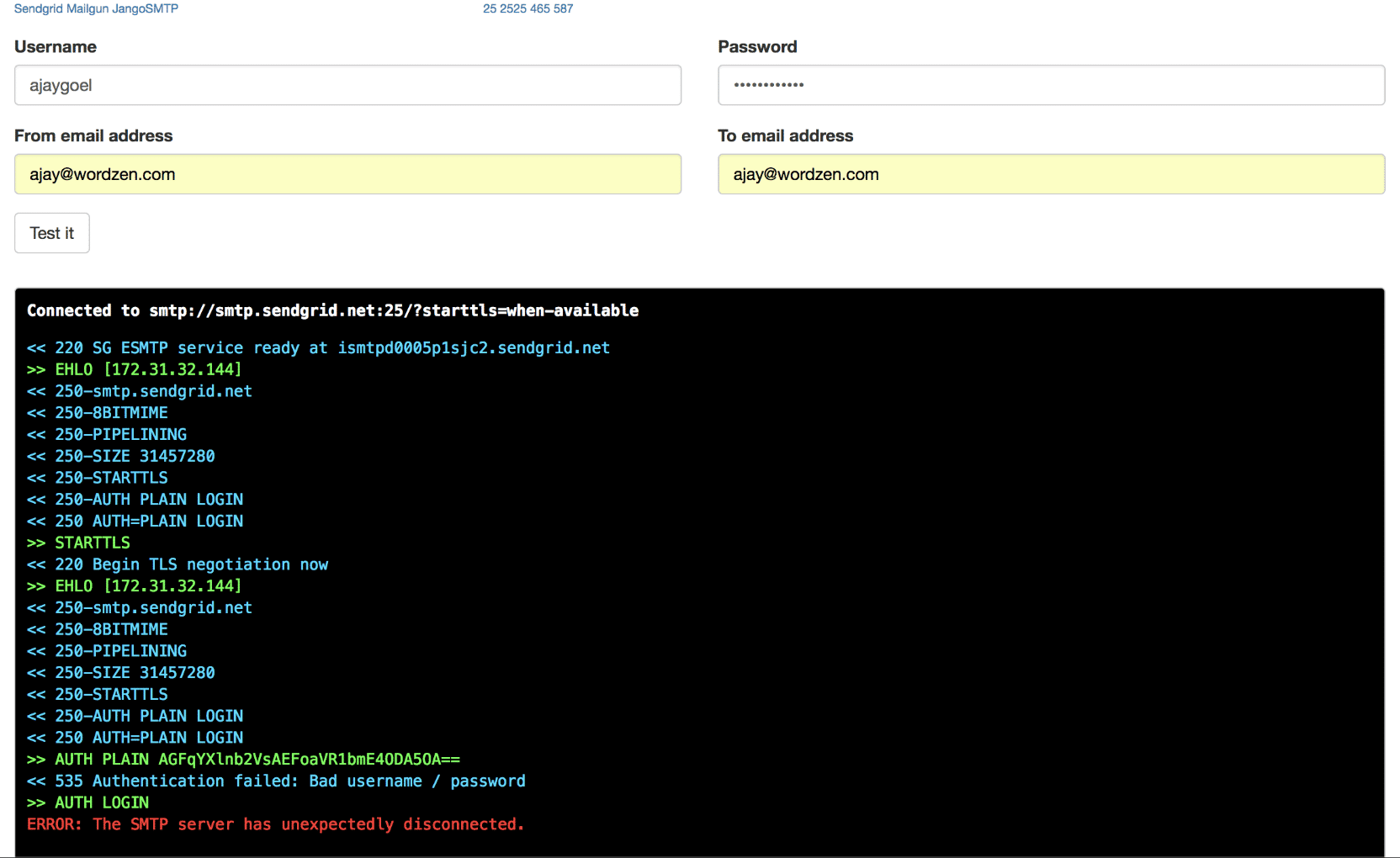Click the To email address label
Screen dimensions: 1400x858
(785, 136)
